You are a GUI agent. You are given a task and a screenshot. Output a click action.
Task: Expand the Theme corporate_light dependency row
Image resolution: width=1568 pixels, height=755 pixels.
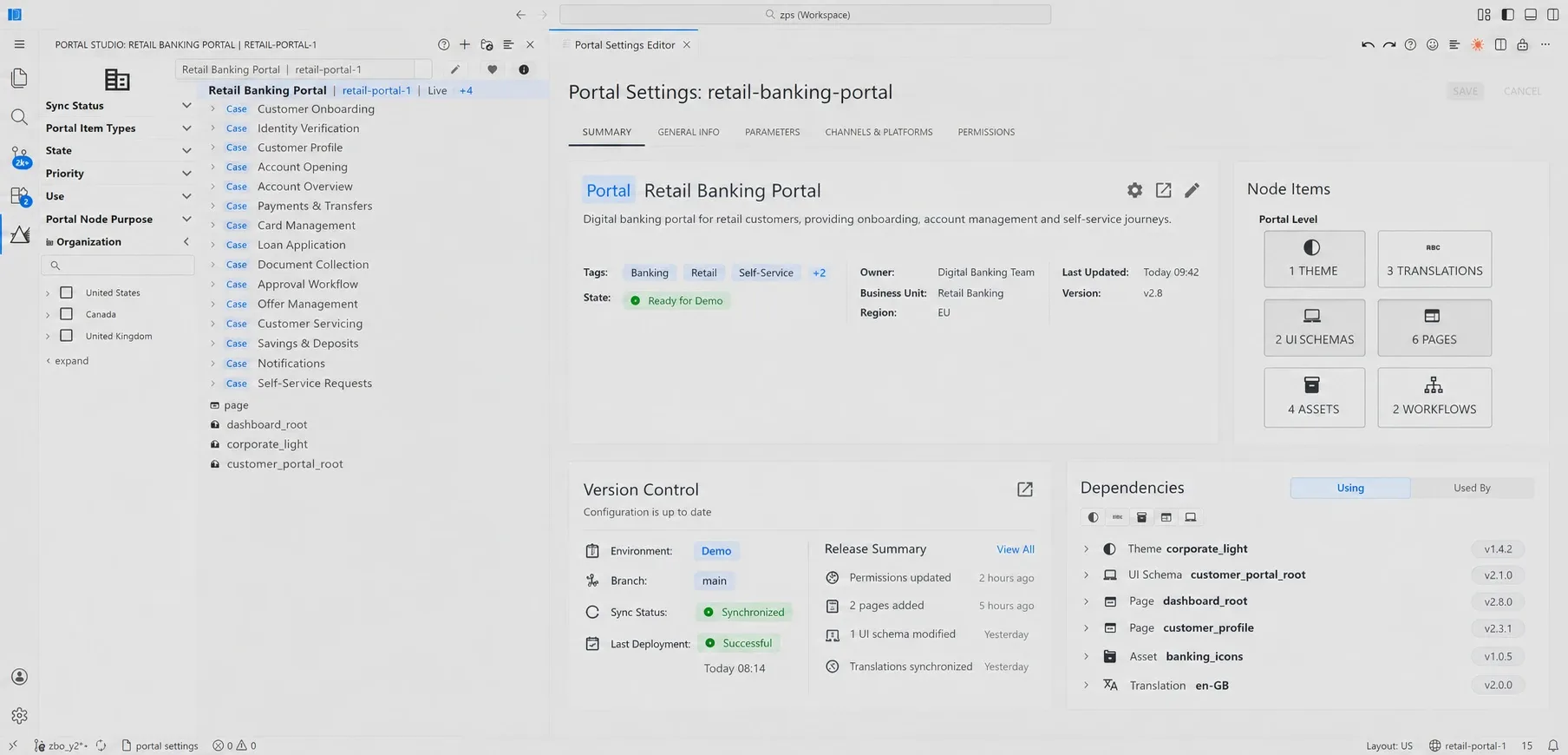(x=1086, y=548)
